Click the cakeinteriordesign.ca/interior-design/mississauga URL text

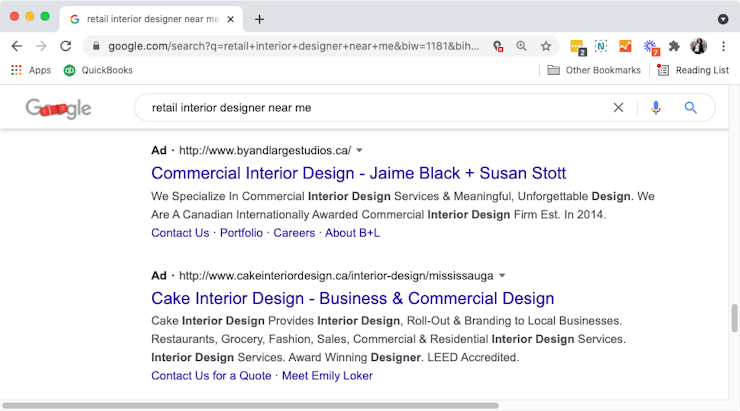coord(336,276)
